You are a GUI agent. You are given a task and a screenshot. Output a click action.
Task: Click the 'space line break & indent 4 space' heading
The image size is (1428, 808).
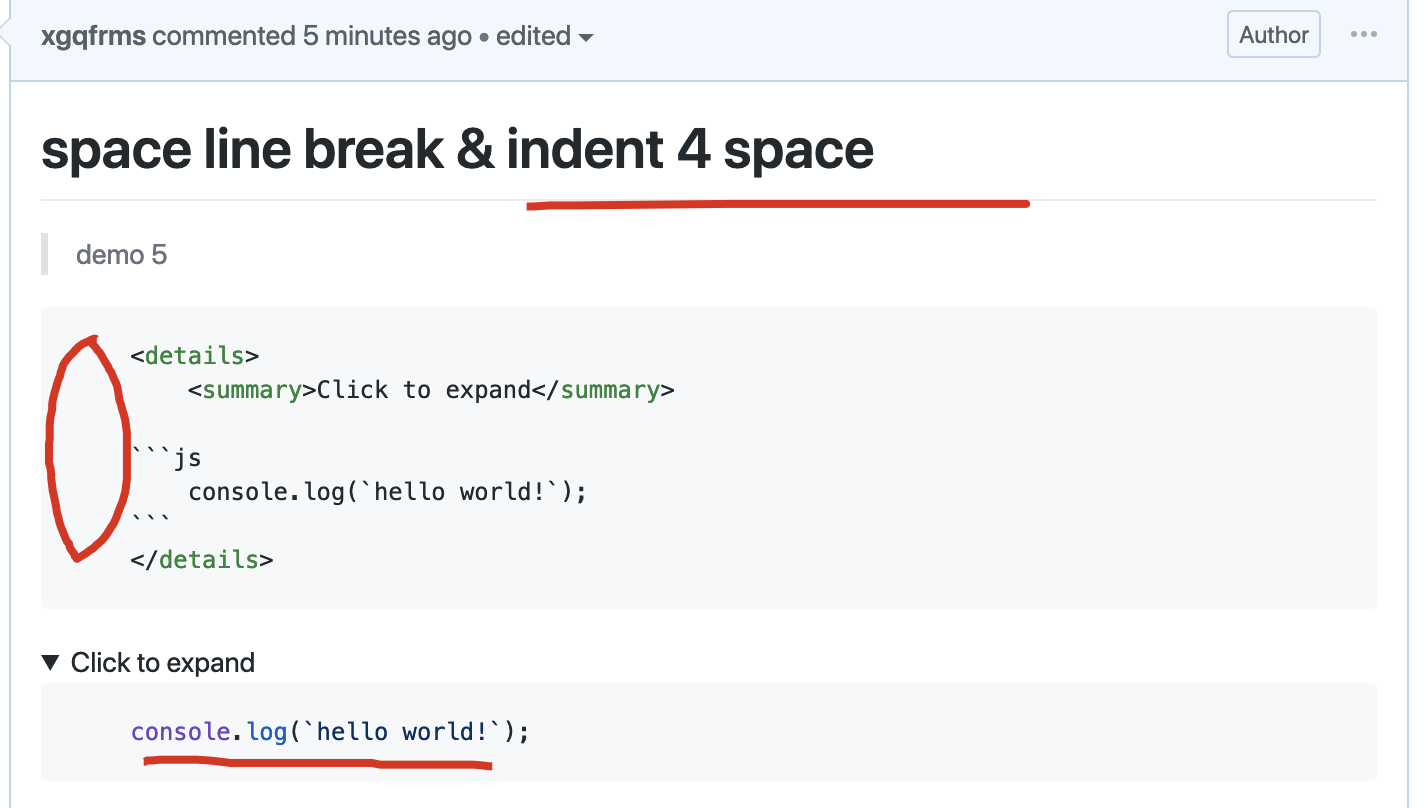click(457, 150)
